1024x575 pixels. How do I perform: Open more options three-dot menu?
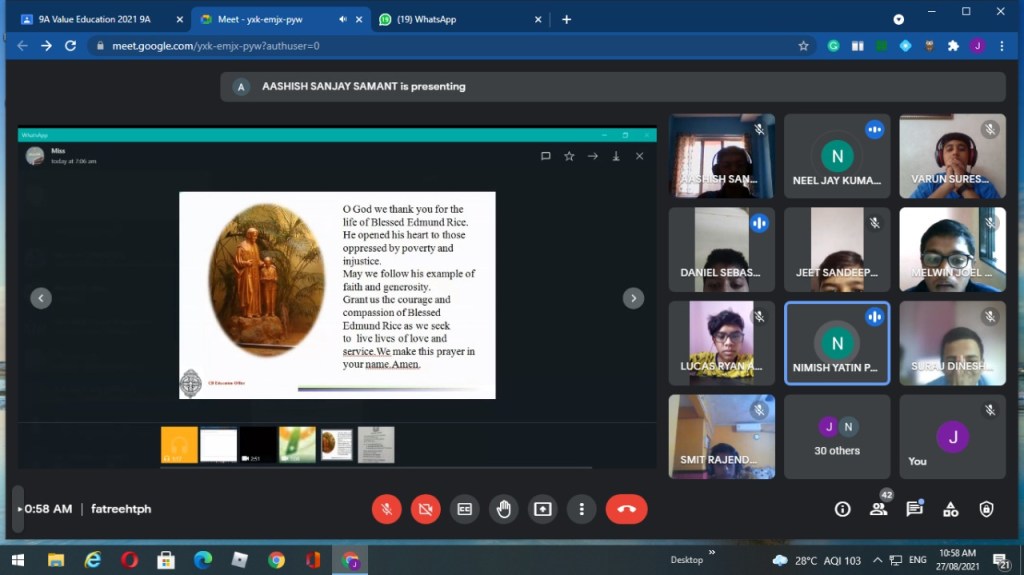click(x=581, y=509)
